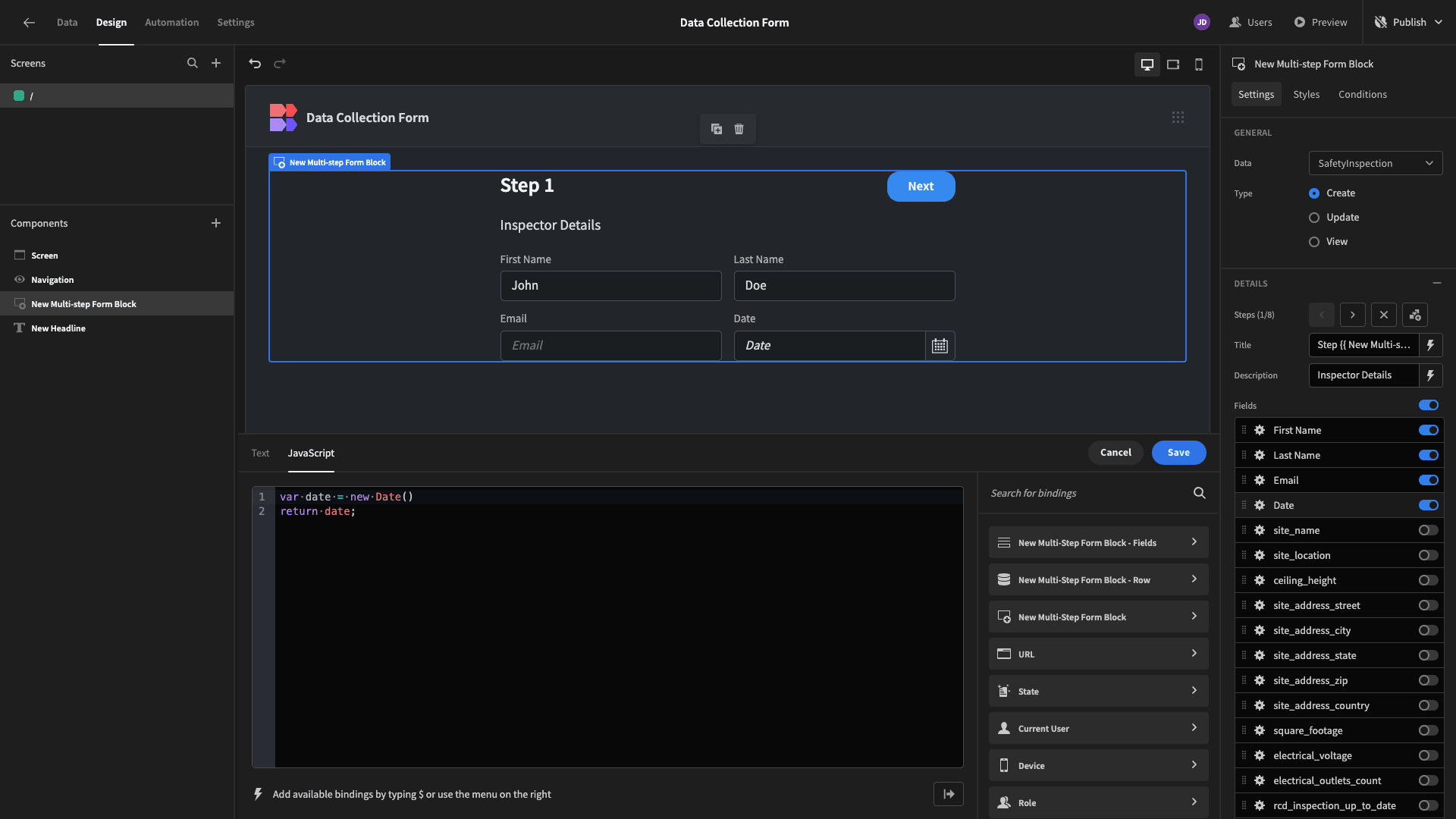Click the Save button
The width and height of the screenshot is (1456, 819).
click(1178, 453)
